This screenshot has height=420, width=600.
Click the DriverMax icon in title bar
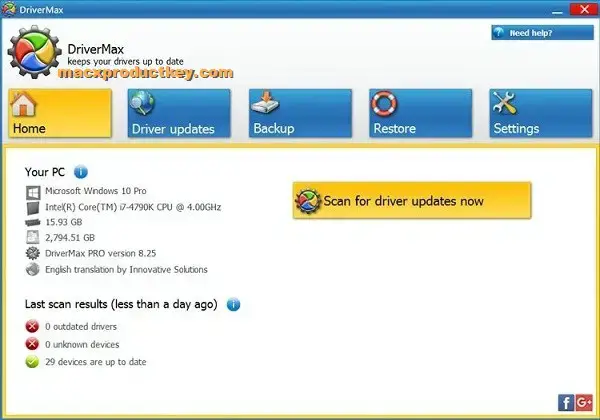9,9
